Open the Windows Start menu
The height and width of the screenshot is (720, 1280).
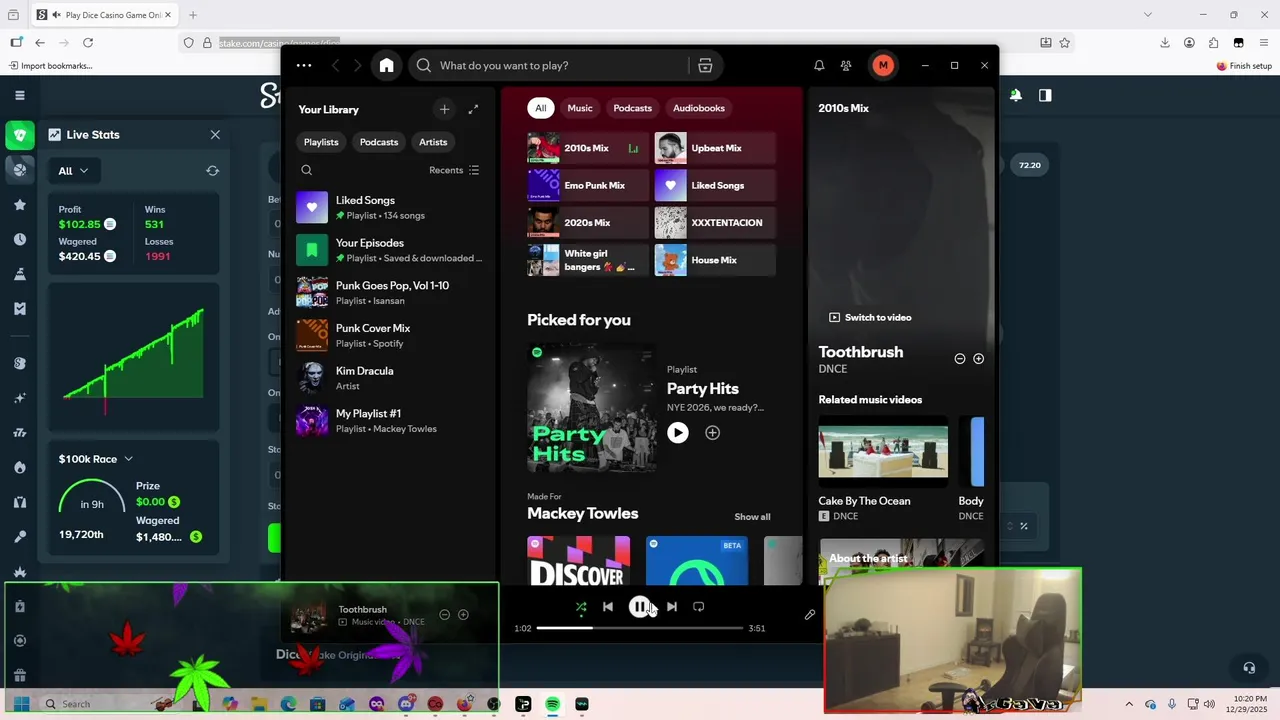point(21,704)
